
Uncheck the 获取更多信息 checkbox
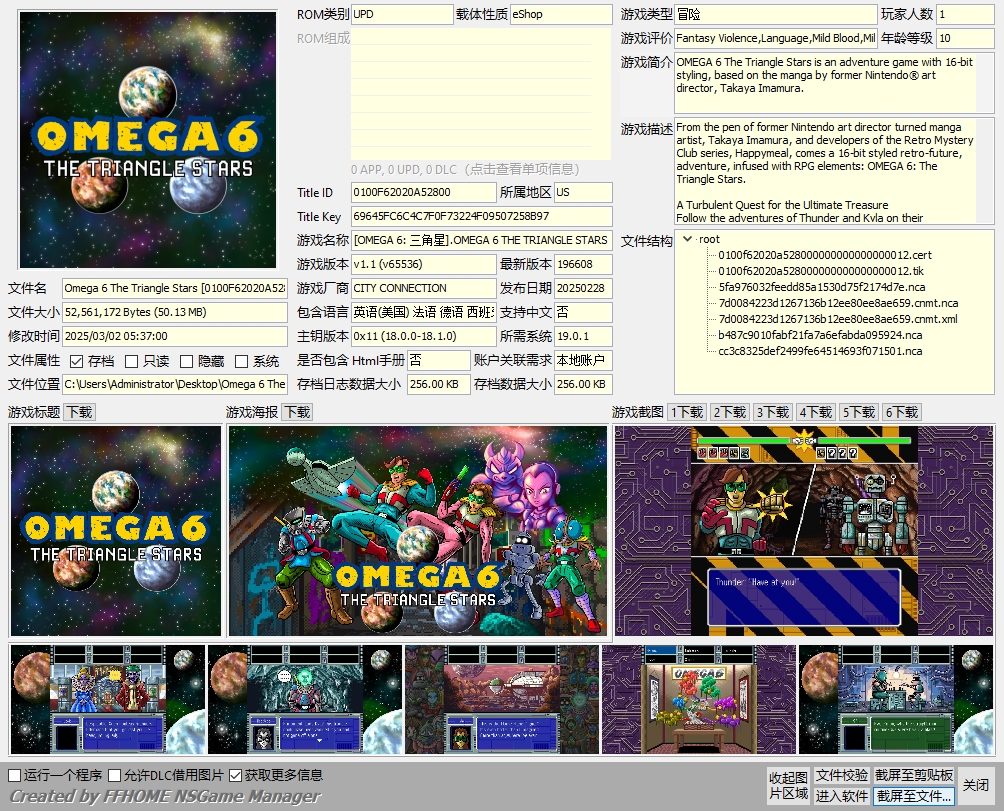coord(236,775)
